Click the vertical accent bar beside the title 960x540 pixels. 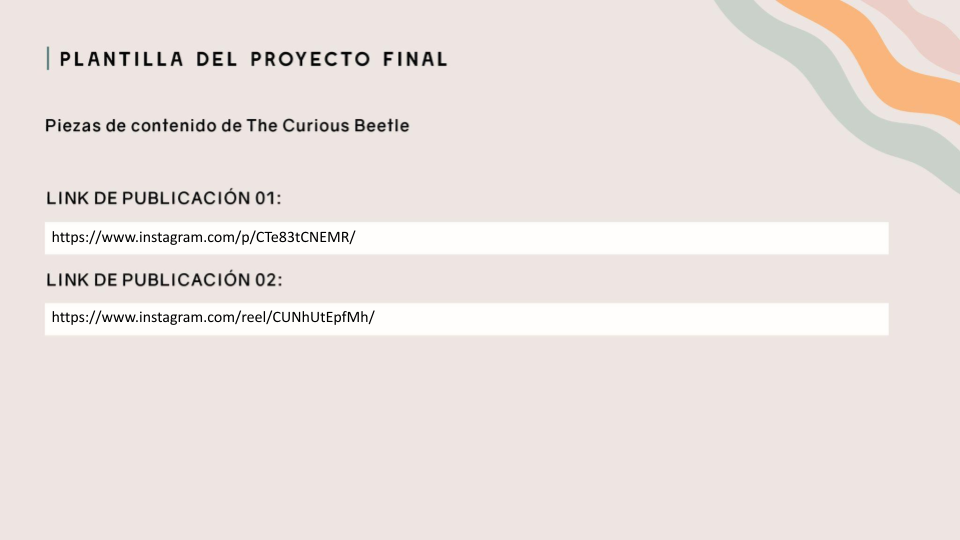(x=48, y=58)
